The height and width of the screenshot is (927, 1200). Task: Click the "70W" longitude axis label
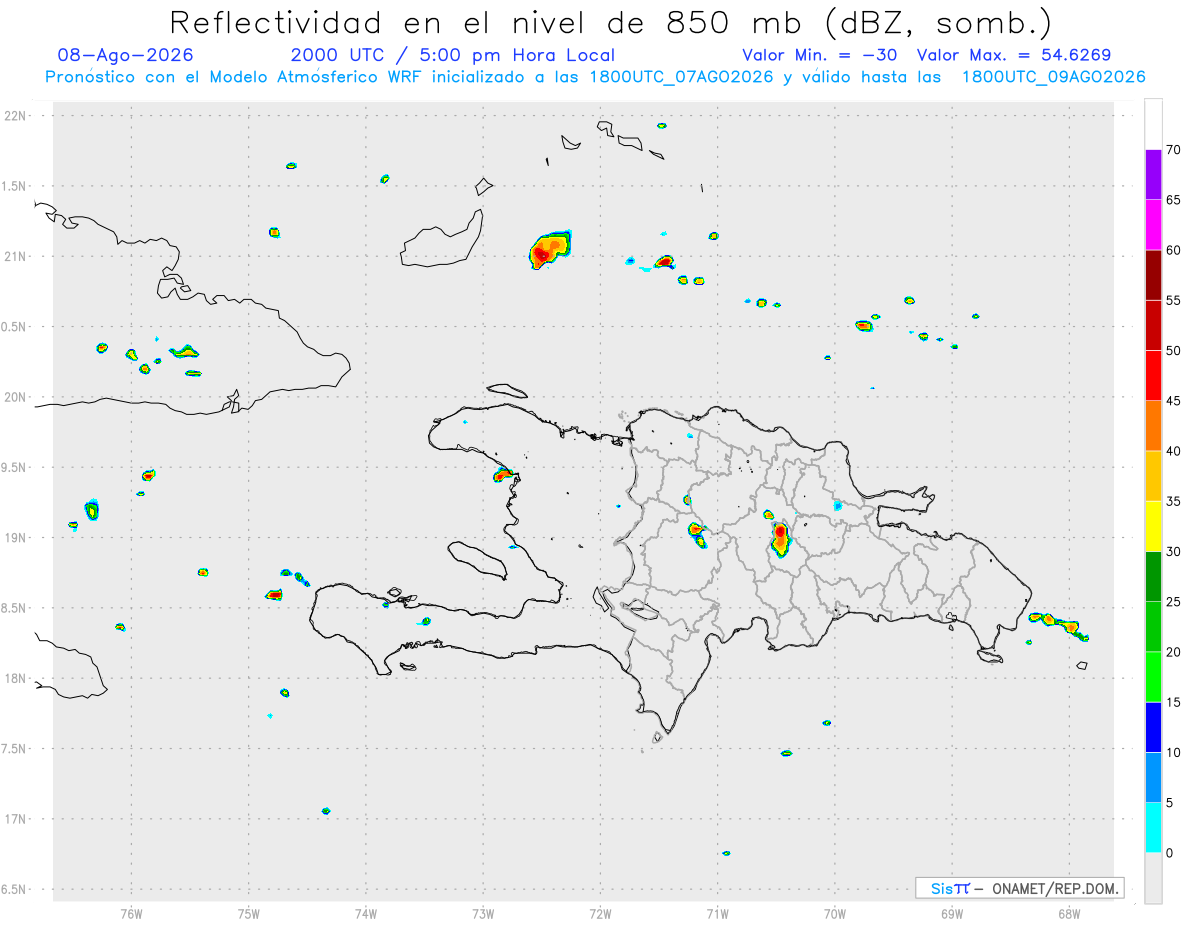click(835, 913)
